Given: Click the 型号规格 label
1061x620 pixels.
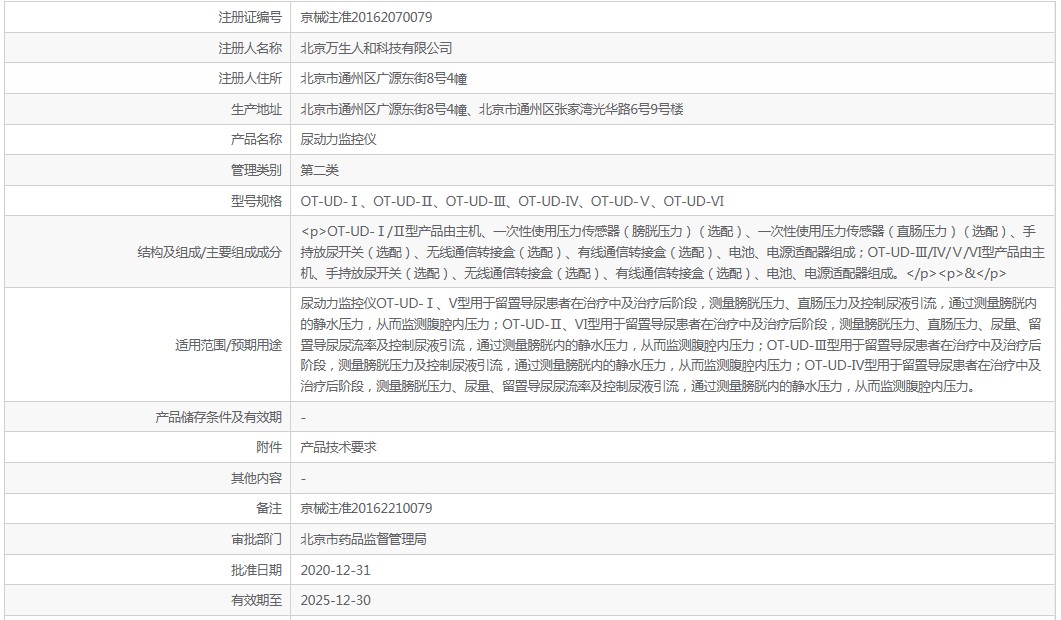Looking at the screenshot, I should coord(256,201).
